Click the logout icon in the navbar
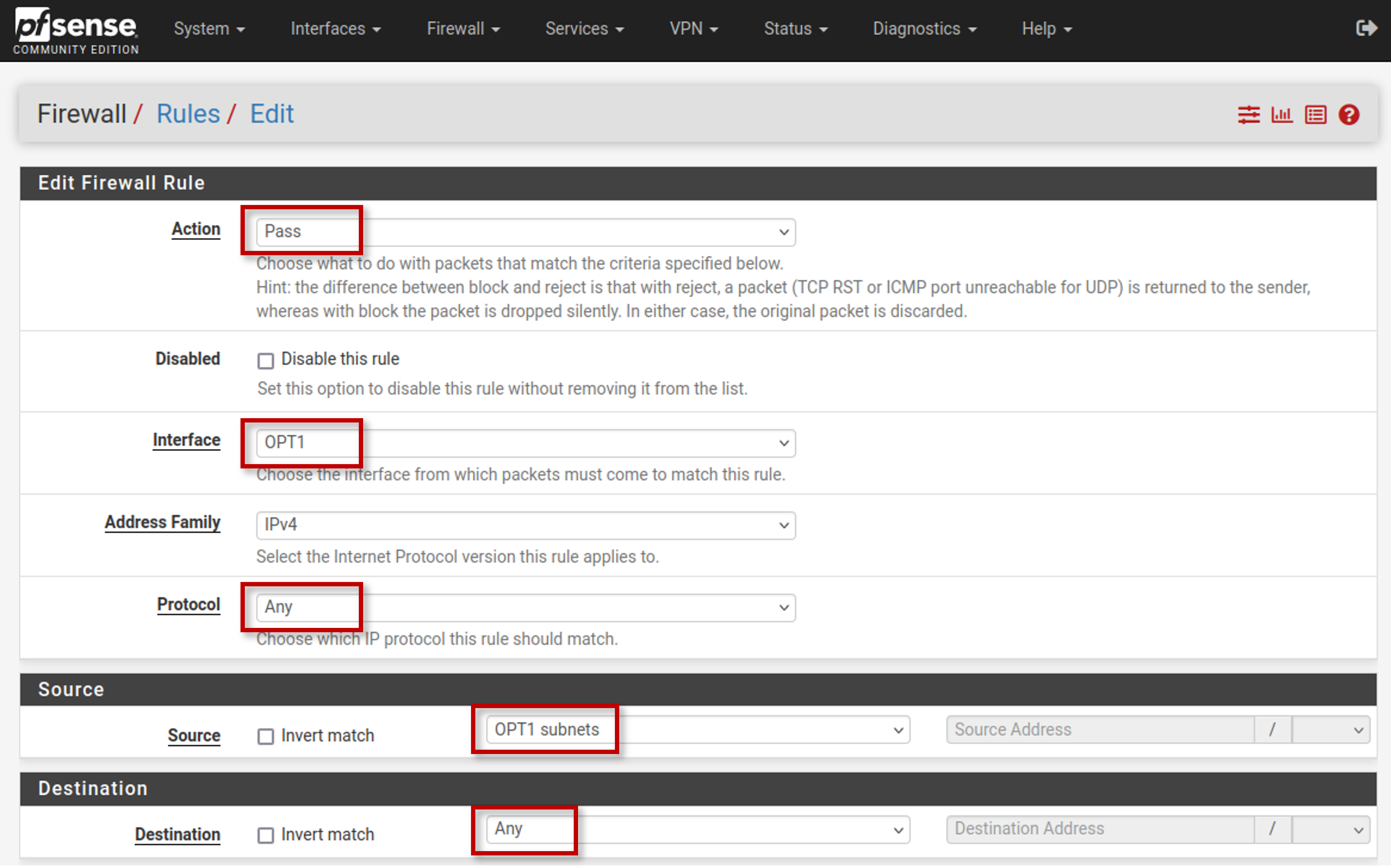The height and width of the screenshot is (868, 1391). coord(1366,28)
